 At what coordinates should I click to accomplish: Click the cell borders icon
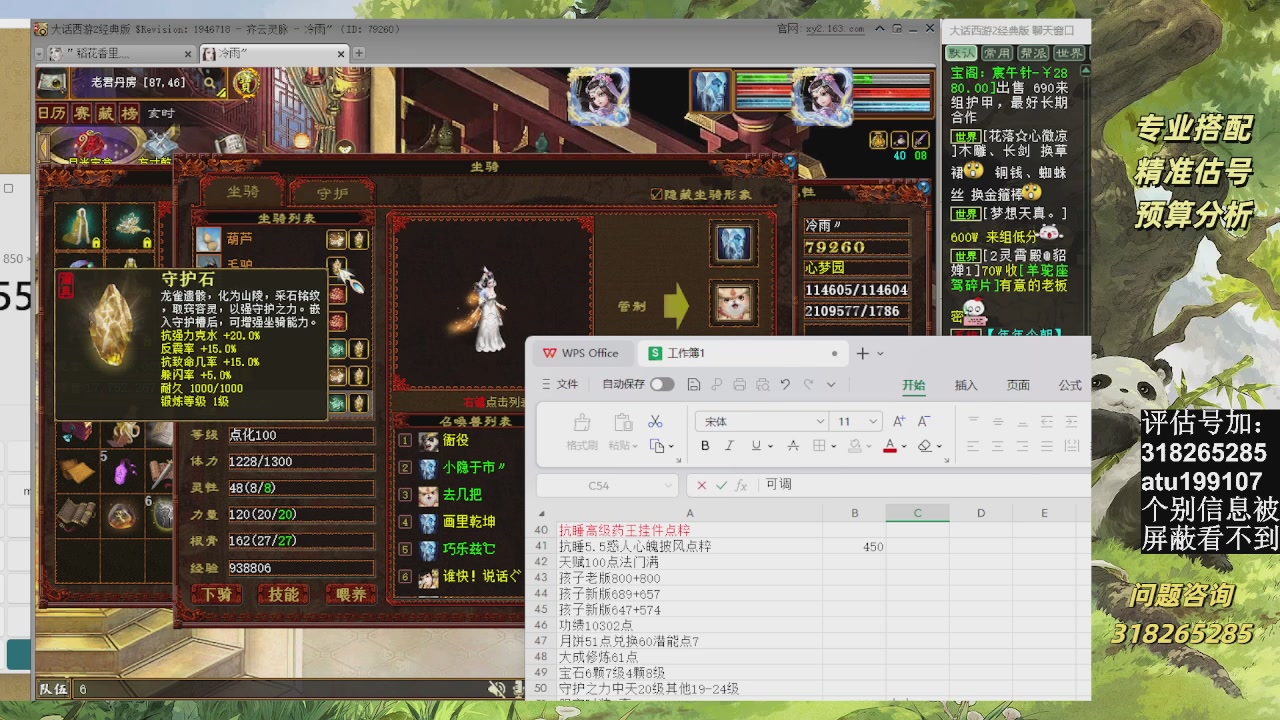pyautogui.click(x=819, y=446)
